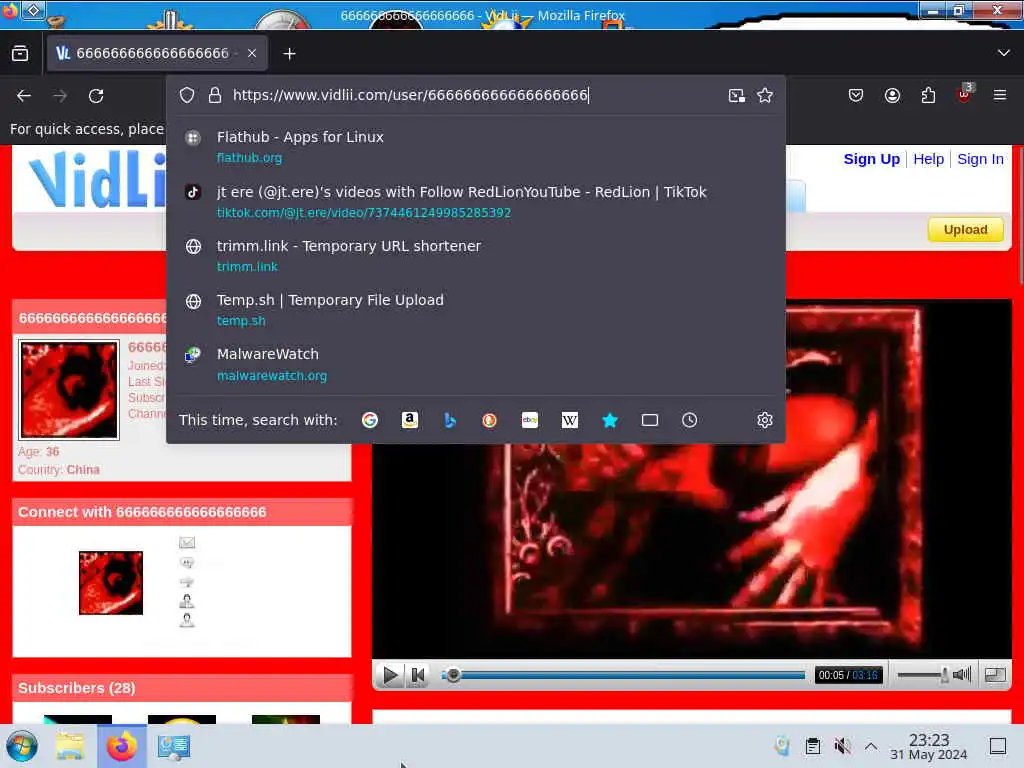This screenshot has width=1024, height=768.
Task: Bookmark this page star icon
Action: click(765, 95)
